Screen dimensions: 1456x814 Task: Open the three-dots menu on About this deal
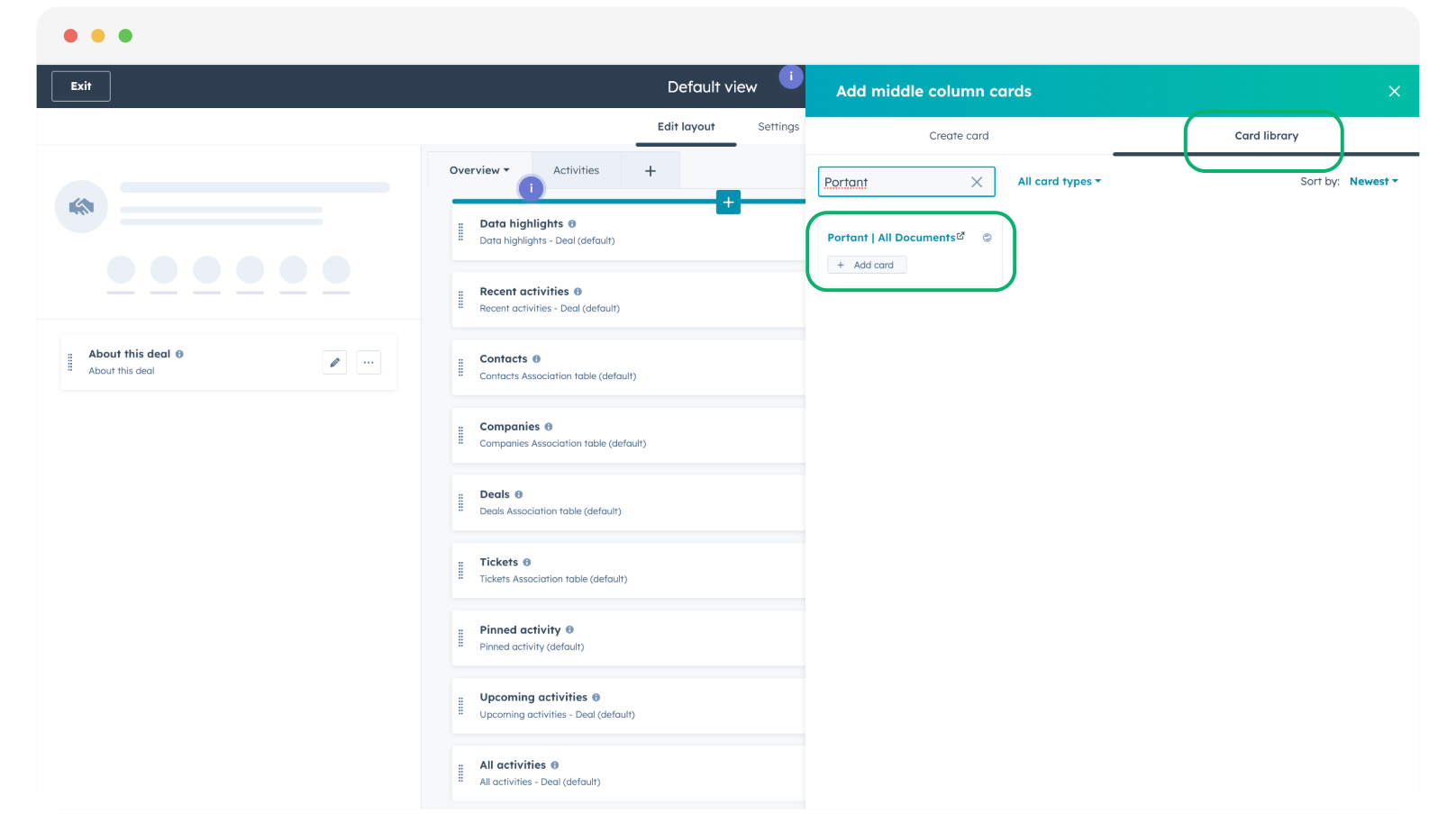[x=369, y=362]
